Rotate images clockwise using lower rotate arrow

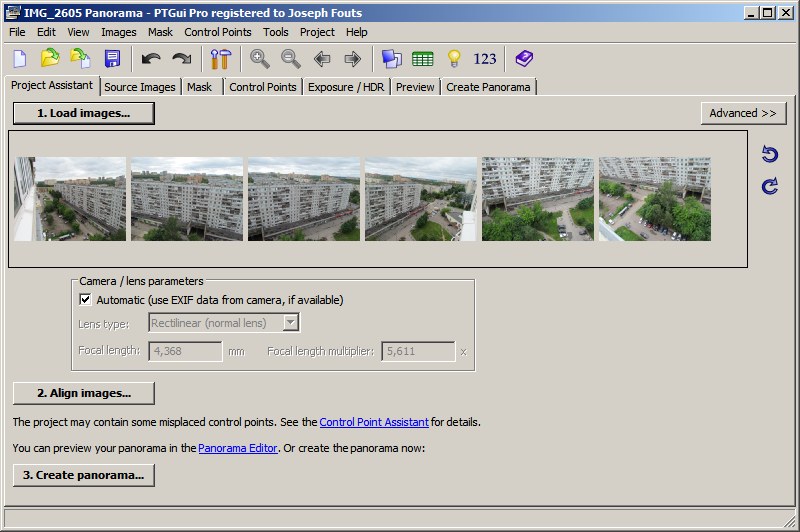[x=769, y=186]
